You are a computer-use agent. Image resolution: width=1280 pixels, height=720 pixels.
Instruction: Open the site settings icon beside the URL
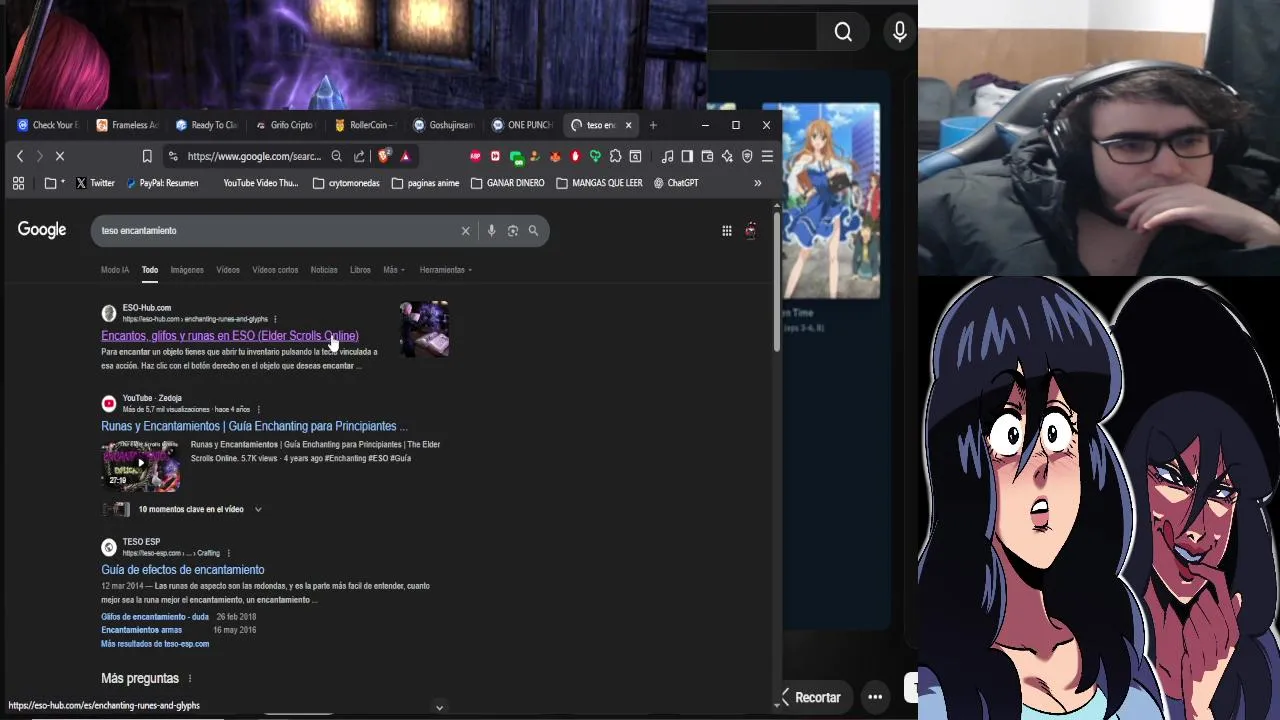coord(173,156)
